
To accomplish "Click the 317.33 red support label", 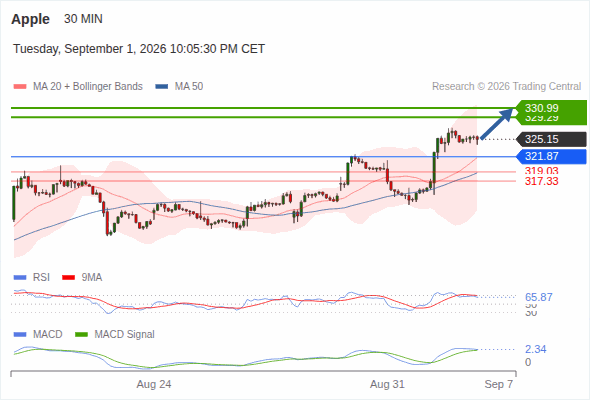I will 541,181.
